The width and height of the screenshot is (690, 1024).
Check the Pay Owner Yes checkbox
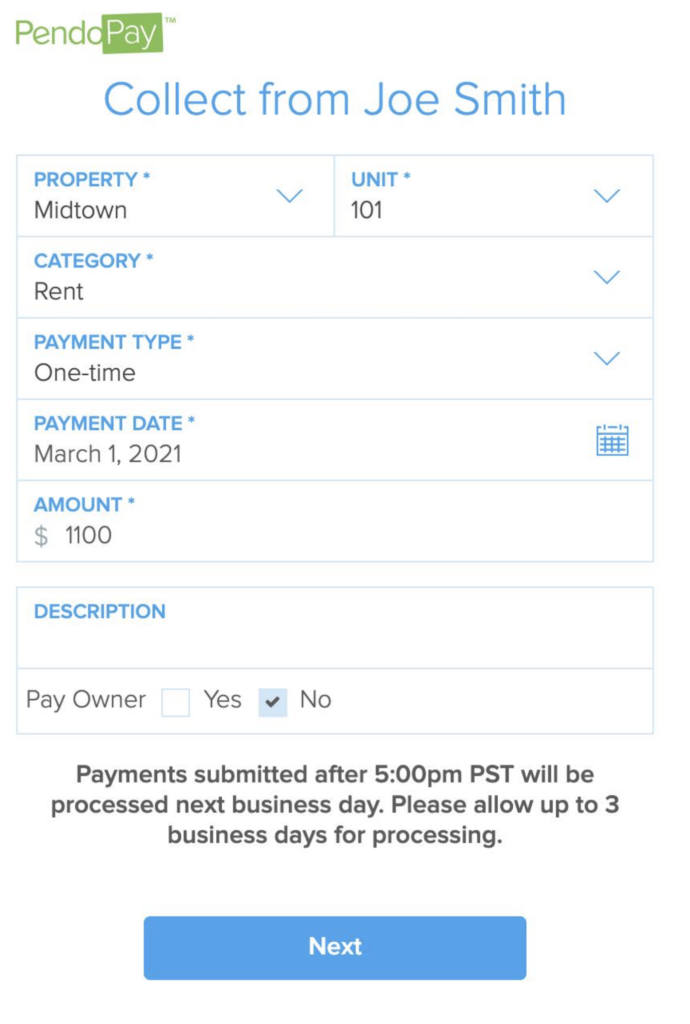176,702
